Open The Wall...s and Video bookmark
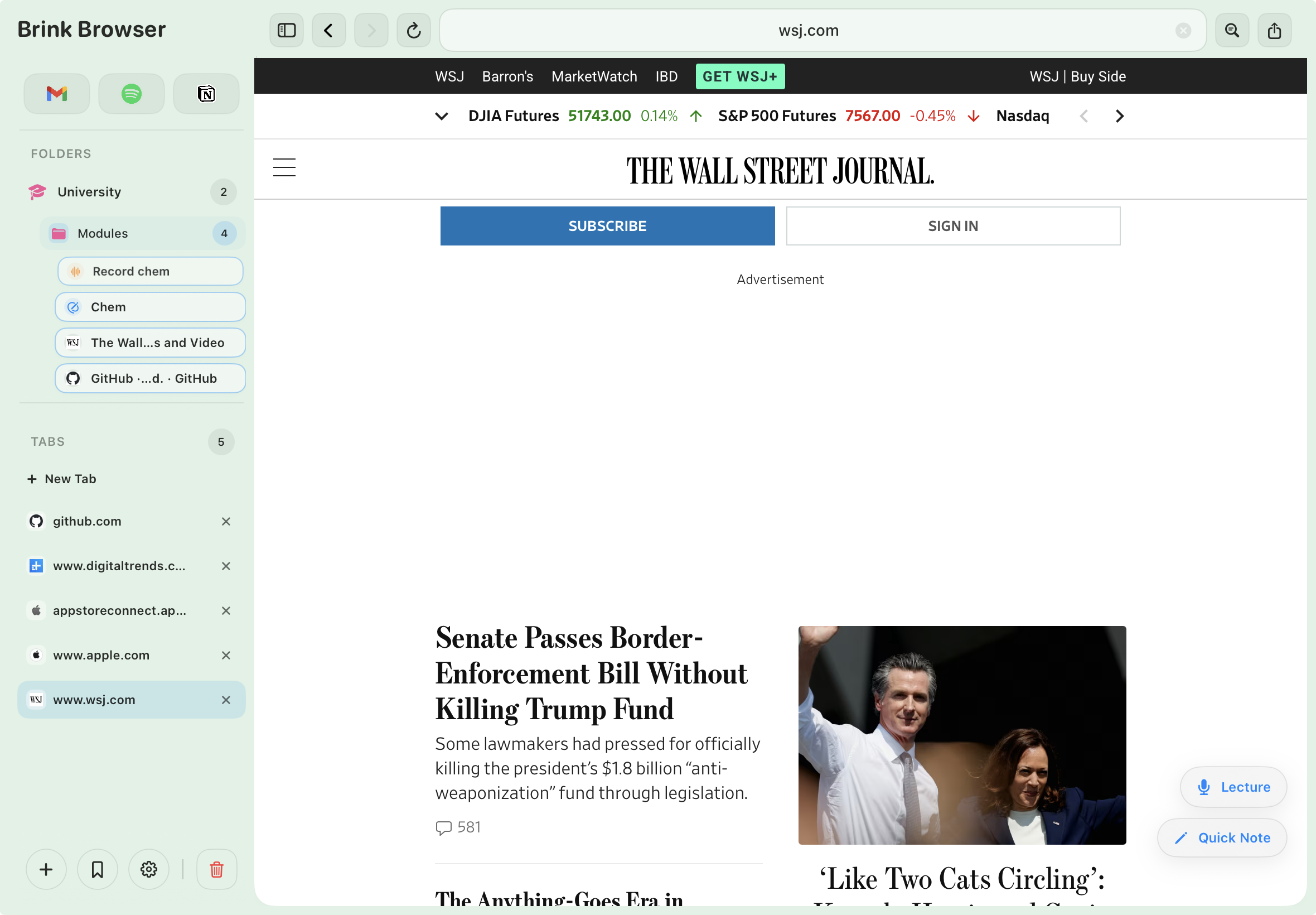Viewport: 1316px width, 915px height. (150, 343)
